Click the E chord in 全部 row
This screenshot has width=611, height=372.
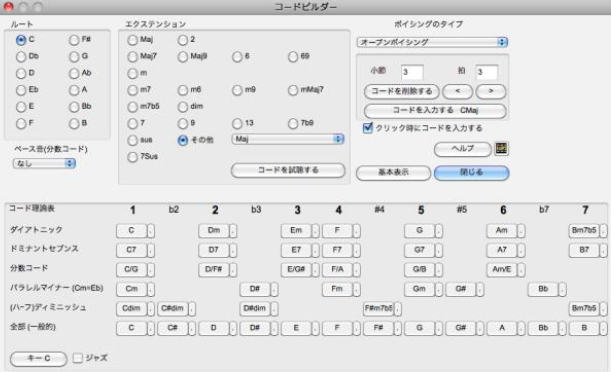[296, 328]
